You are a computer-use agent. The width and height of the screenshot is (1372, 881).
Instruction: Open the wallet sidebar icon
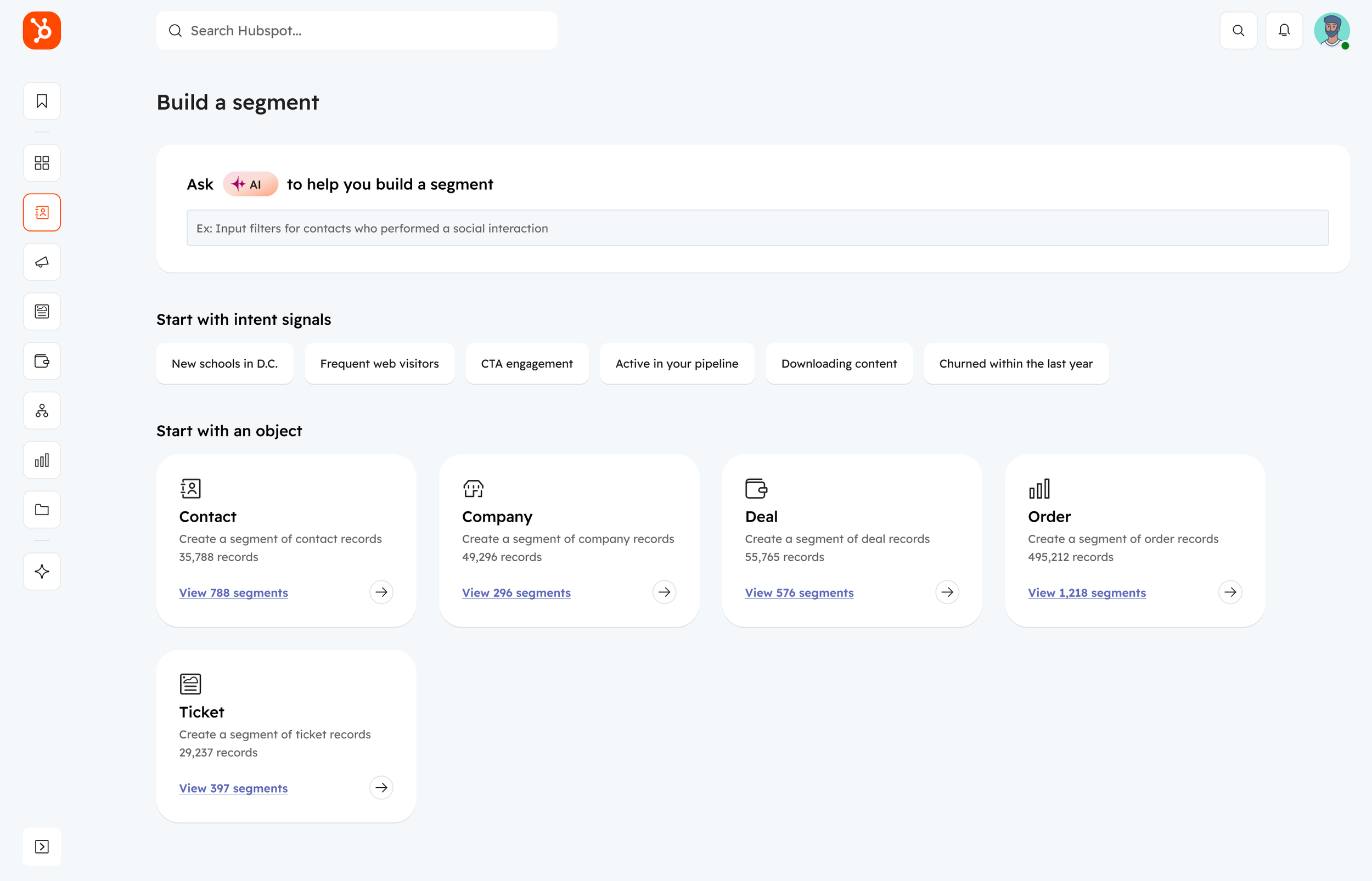click(42, 361)
